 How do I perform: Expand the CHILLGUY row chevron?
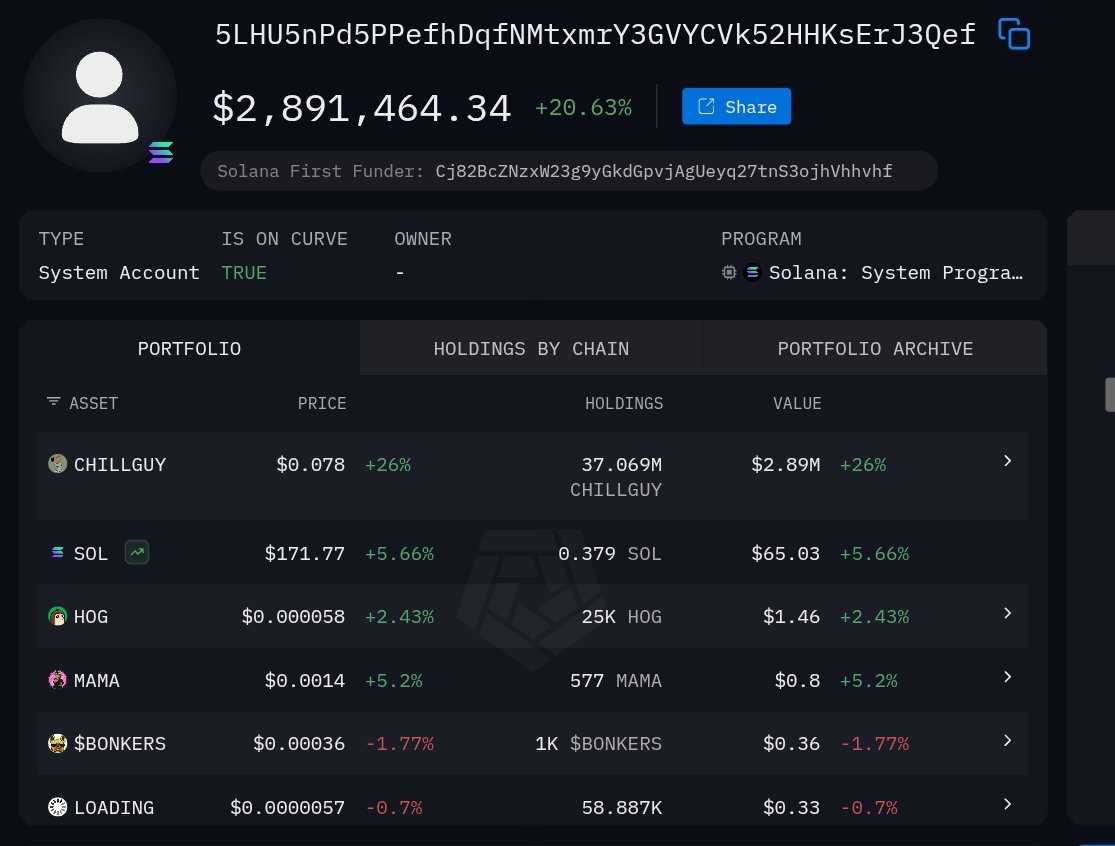tap(1008, 461)
